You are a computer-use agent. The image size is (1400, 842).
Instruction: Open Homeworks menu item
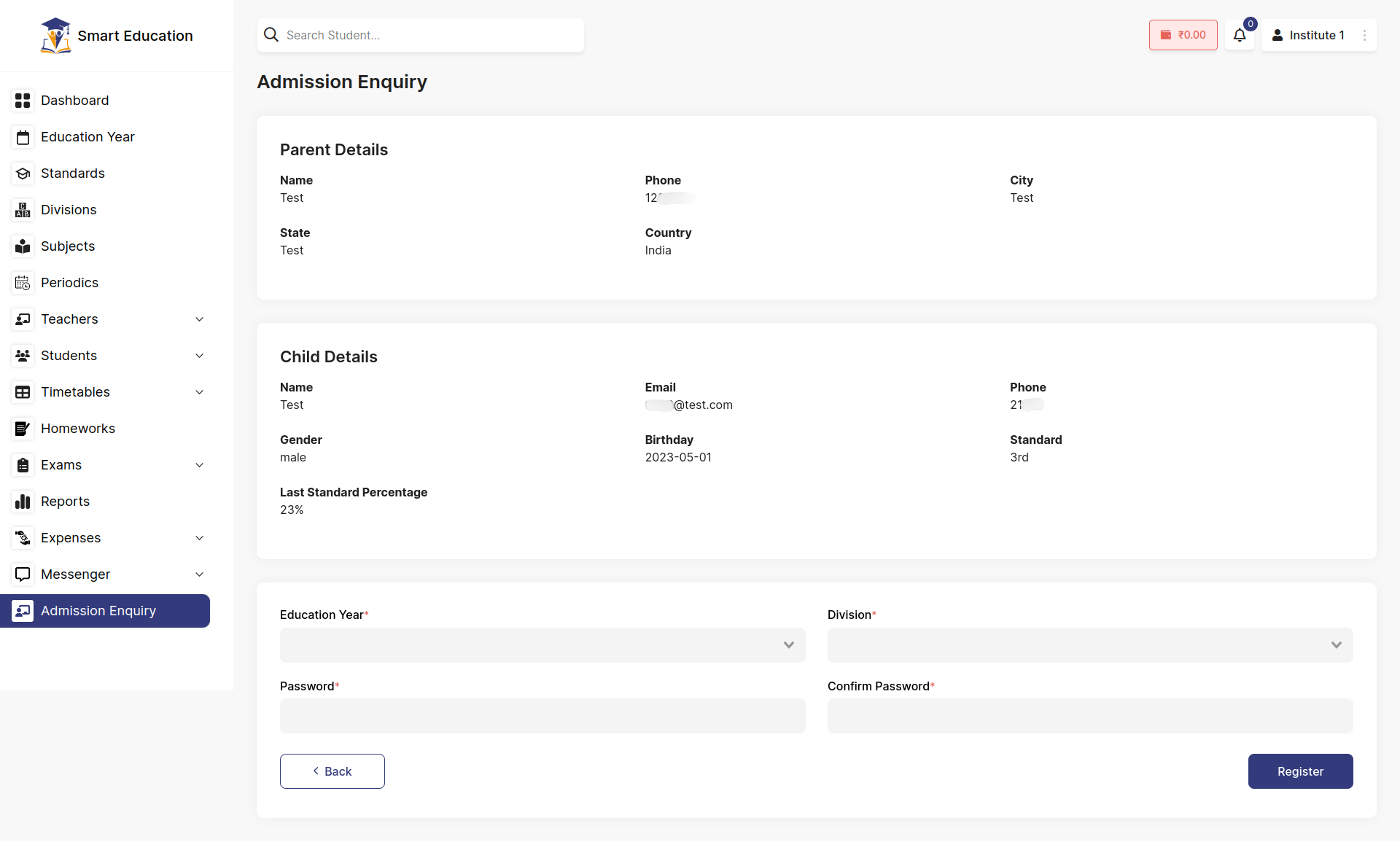105,429
